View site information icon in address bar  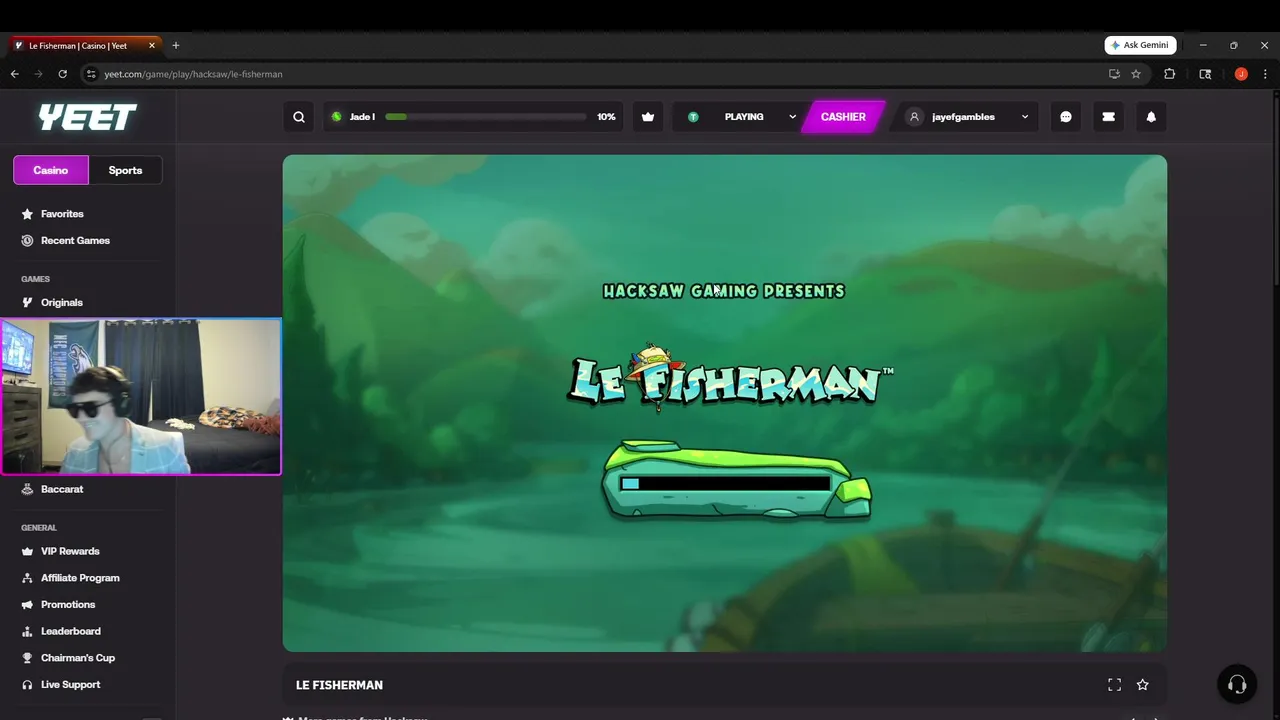(x=91, y=74)
